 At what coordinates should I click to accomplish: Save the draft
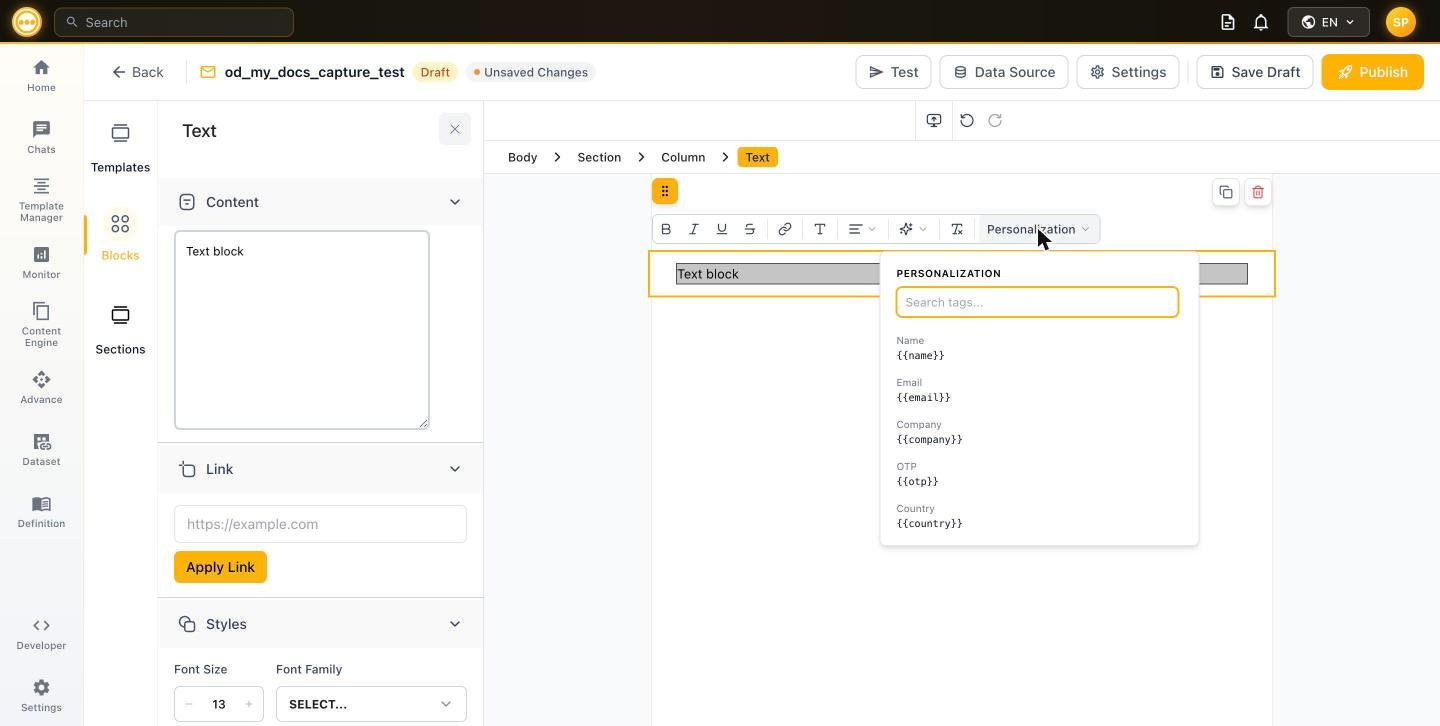coord(1255,72)
